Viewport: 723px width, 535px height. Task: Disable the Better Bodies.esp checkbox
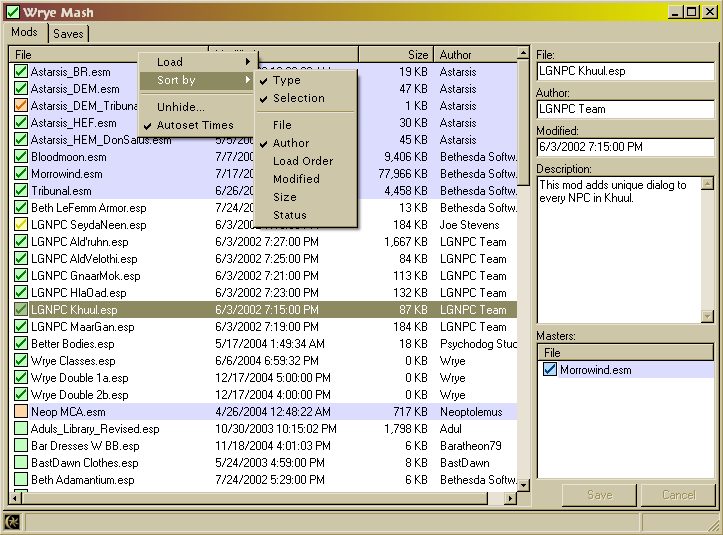pyautogui.click(x=21, y=344)
